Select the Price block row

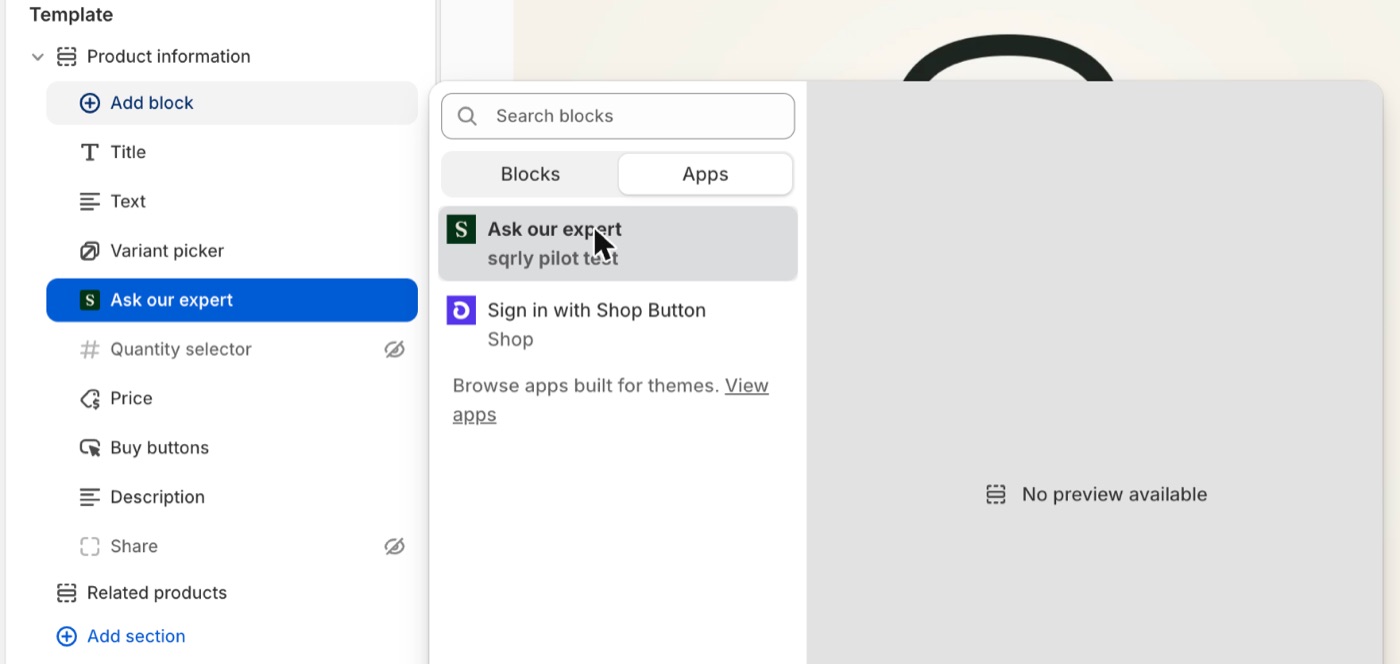pyautogui.click(x=232, y=399)
